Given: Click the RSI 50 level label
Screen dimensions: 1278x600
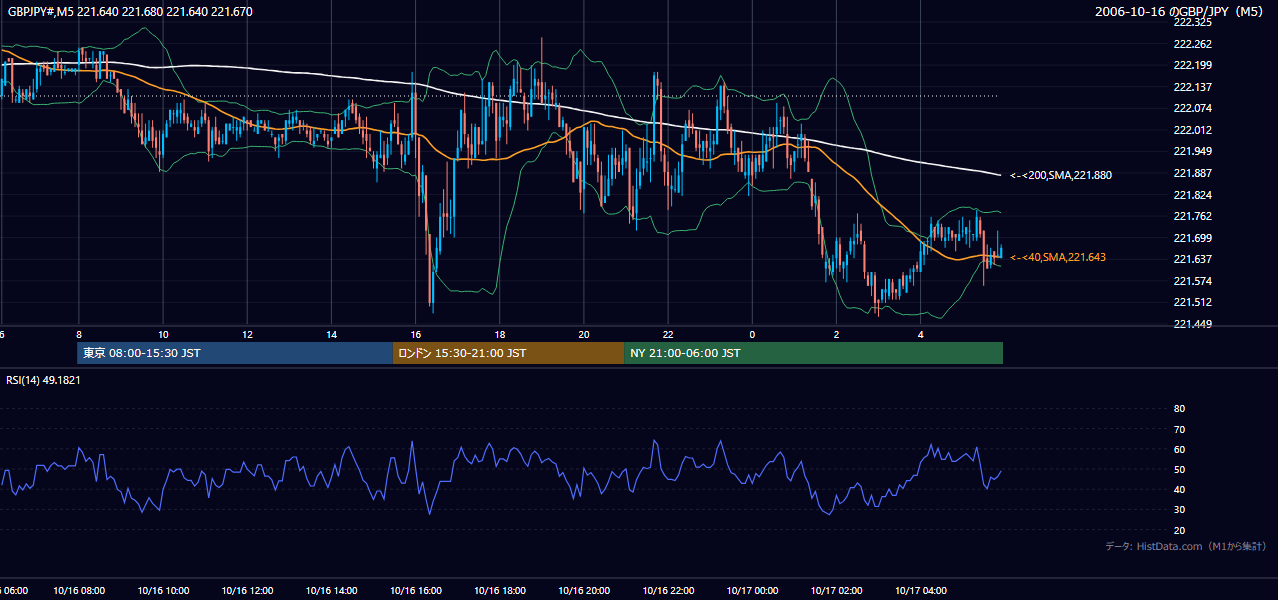Looking at the screenshot, I should pyautogui.click(x=1179, y=469).
